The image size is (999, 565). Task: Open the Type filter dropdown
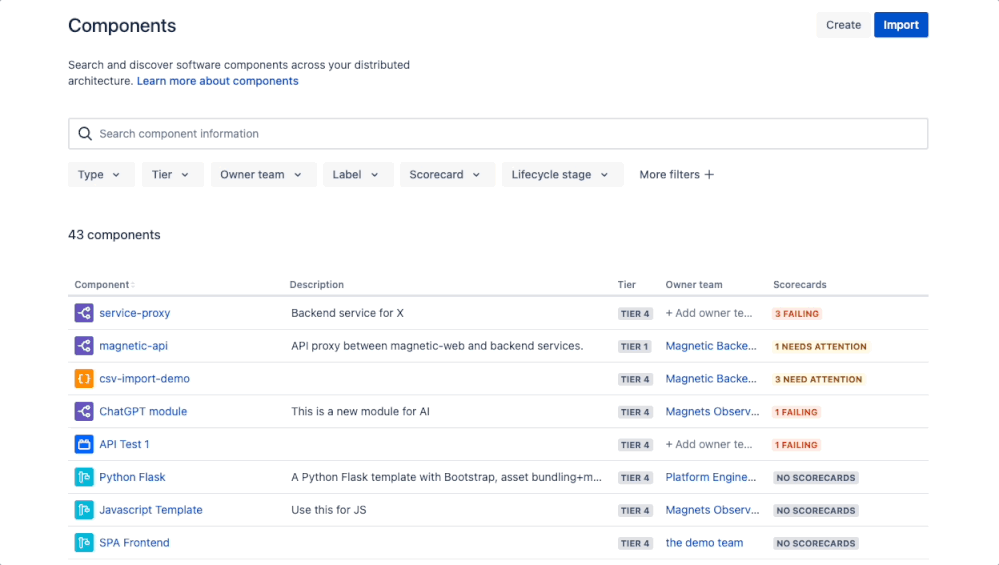point(100,175)
